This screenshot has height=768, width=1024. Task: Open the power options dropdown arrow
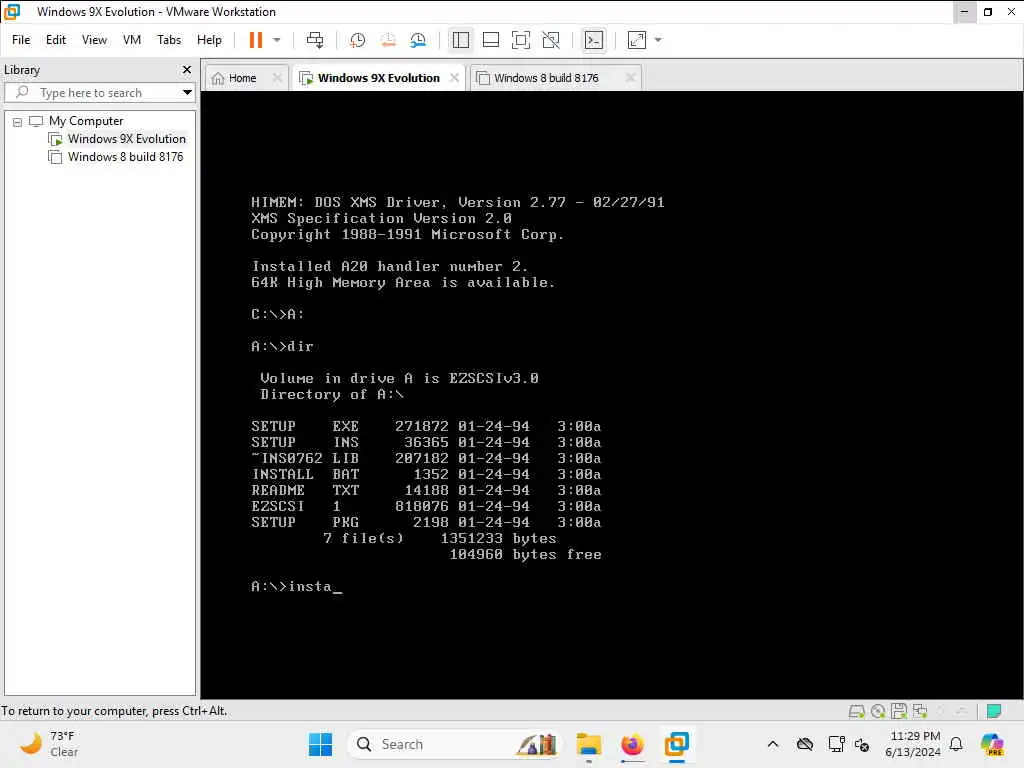(277, 40)
